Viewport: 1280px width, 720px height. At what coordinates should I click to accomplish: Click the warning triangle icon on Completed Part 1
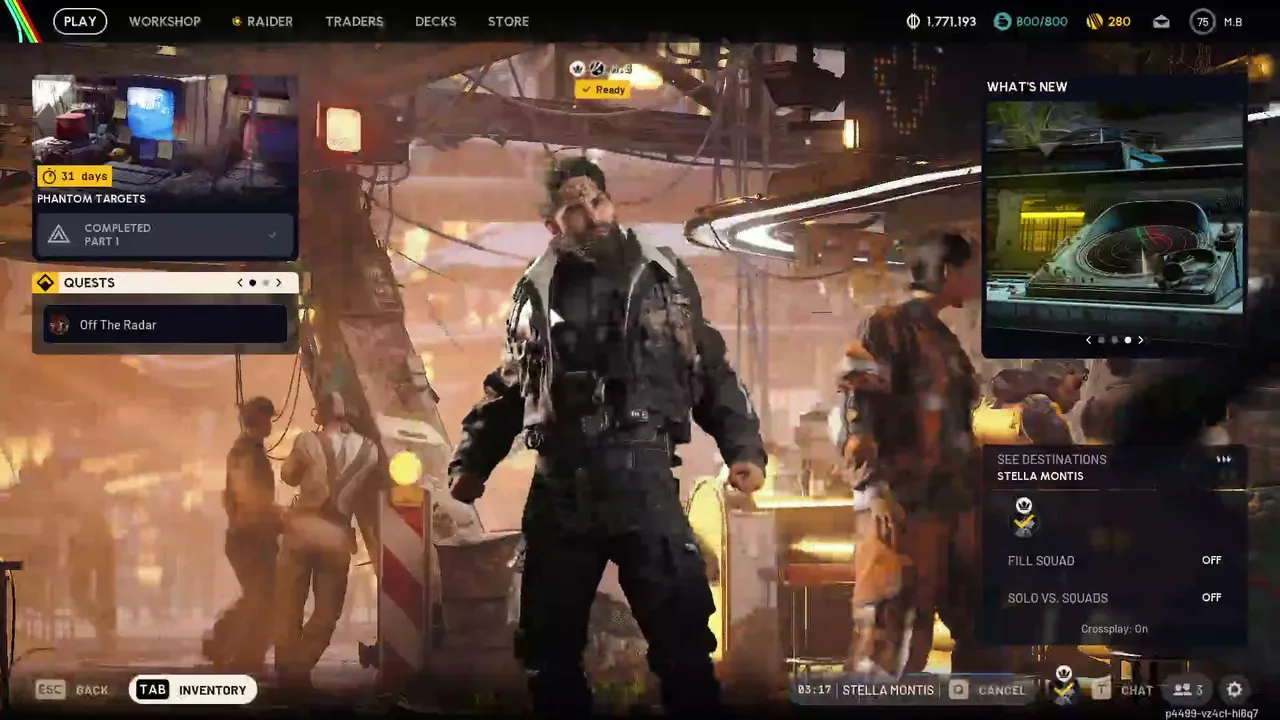click(x=59, y=235)
